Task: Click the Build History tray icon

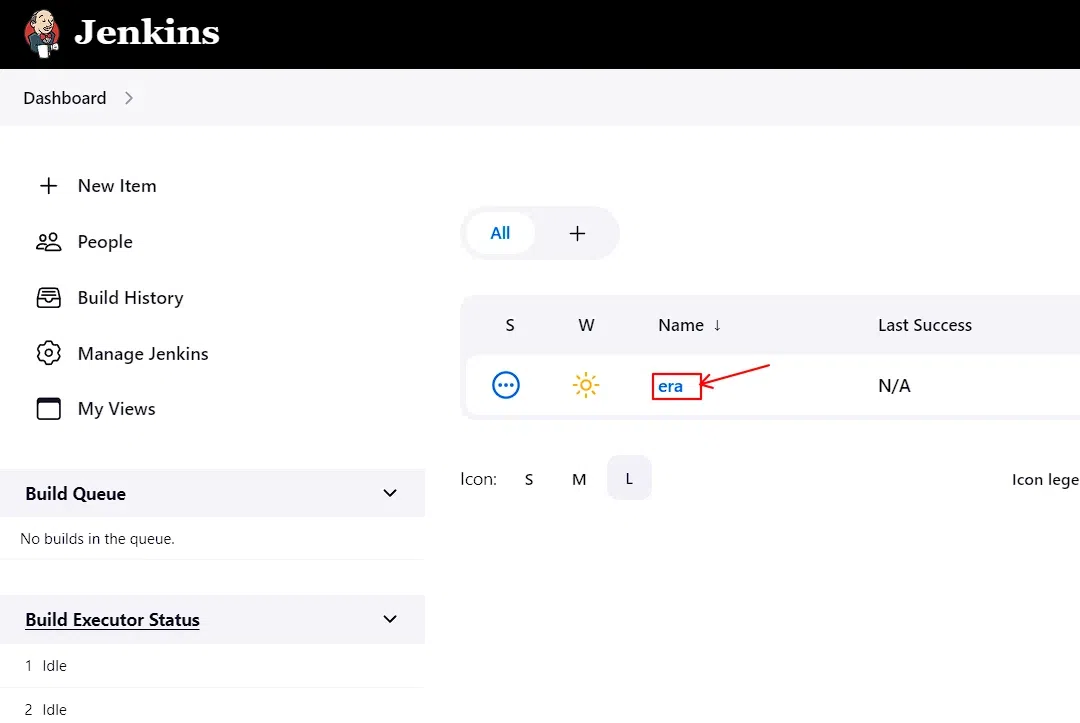Action: point(48,298)
